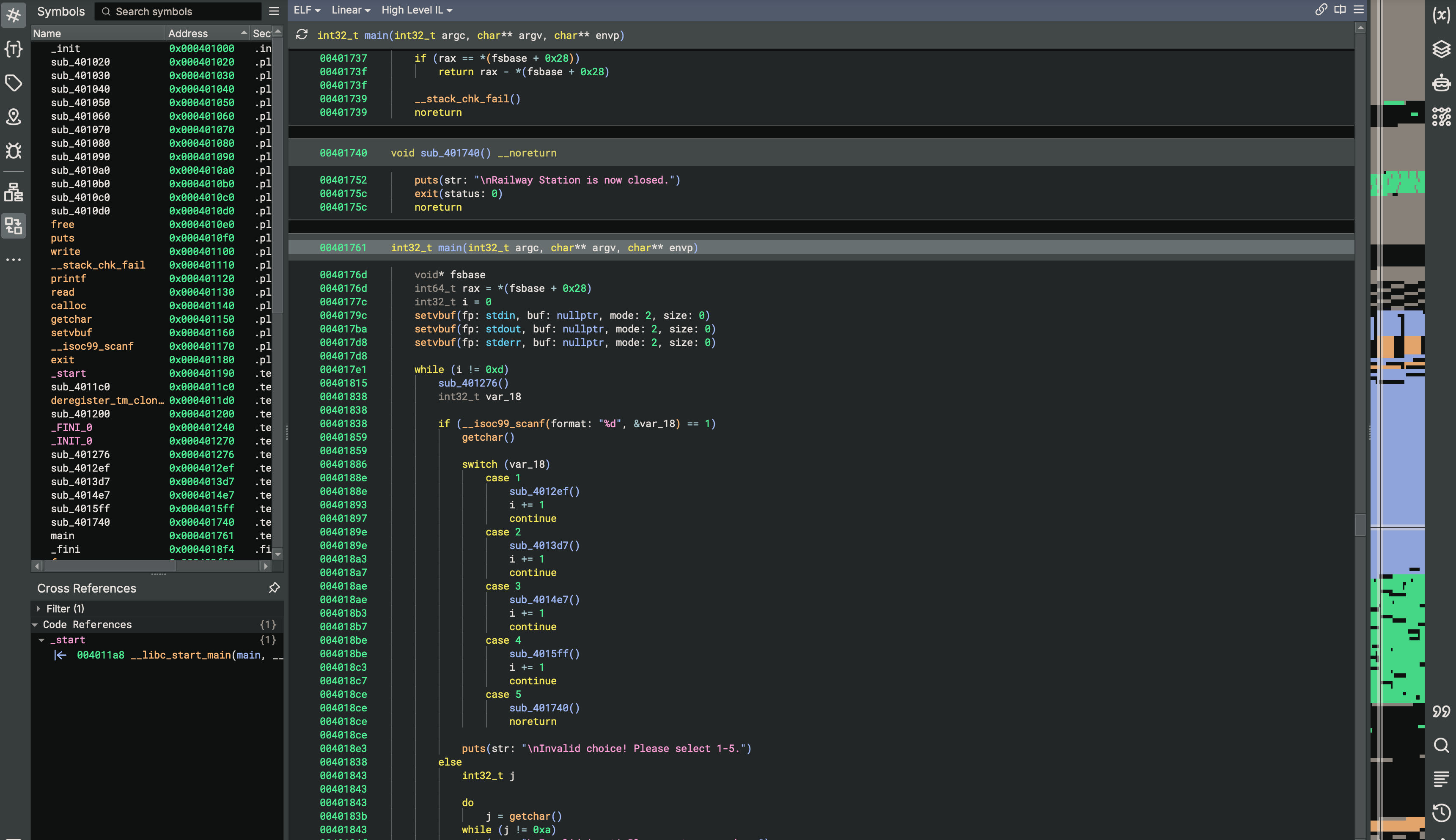Click the green region in feature map
The image size is (1456, 840).
point(1396,634)
